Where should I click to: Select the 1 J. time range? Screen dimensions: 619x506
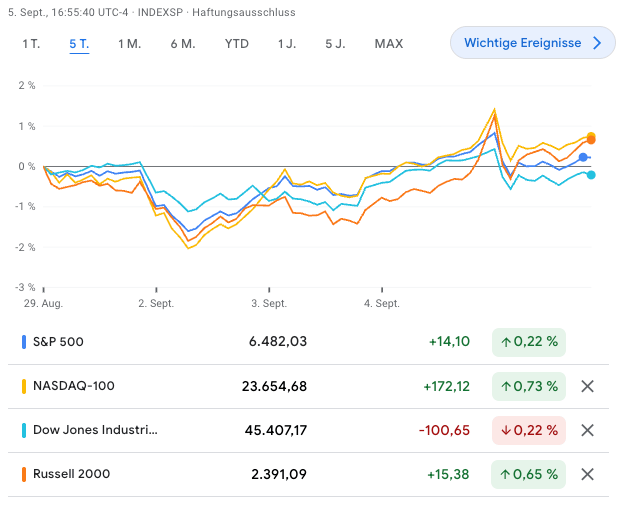point(287,43)
